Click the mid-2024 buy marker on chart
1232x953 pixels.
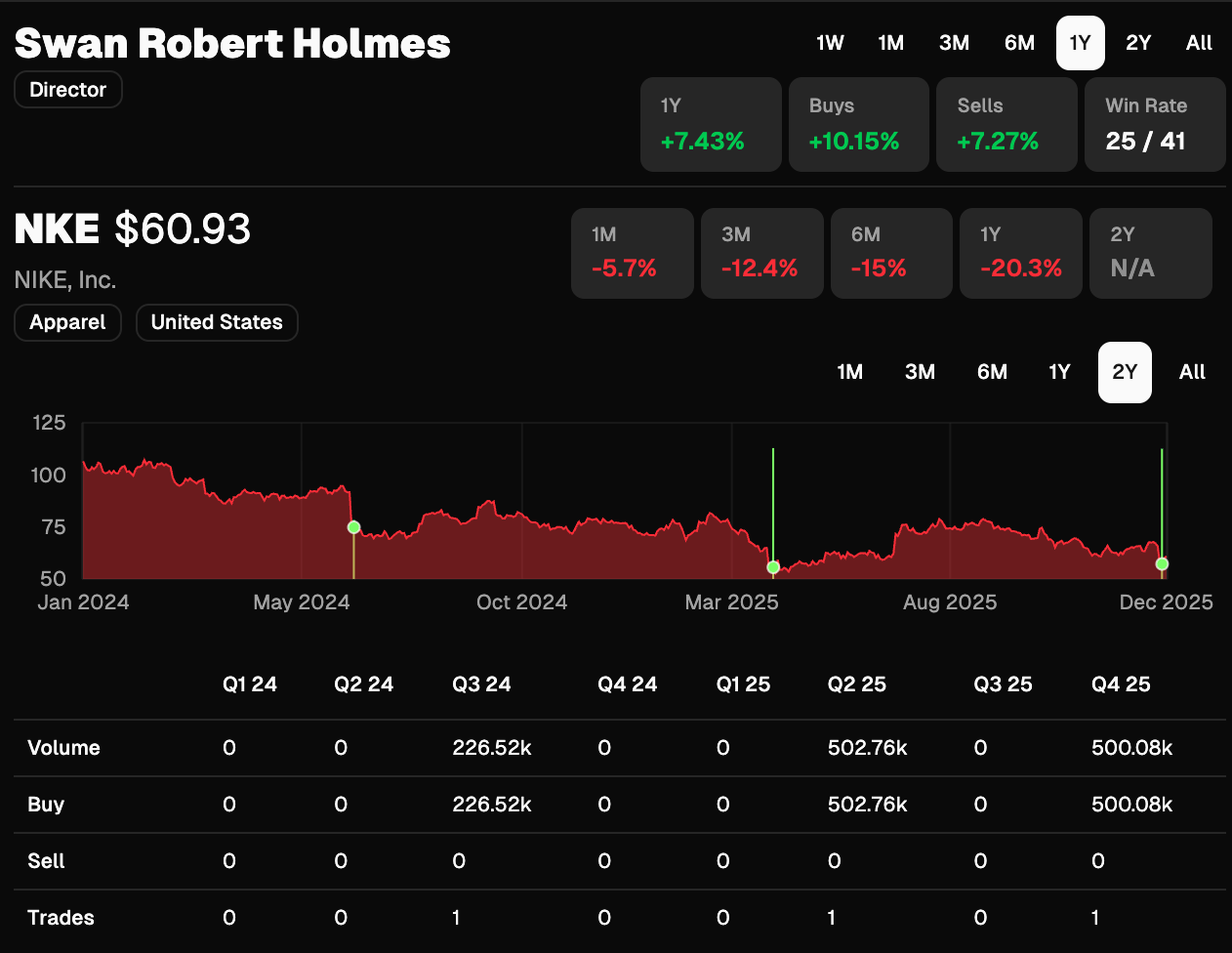tap(353, 527)
